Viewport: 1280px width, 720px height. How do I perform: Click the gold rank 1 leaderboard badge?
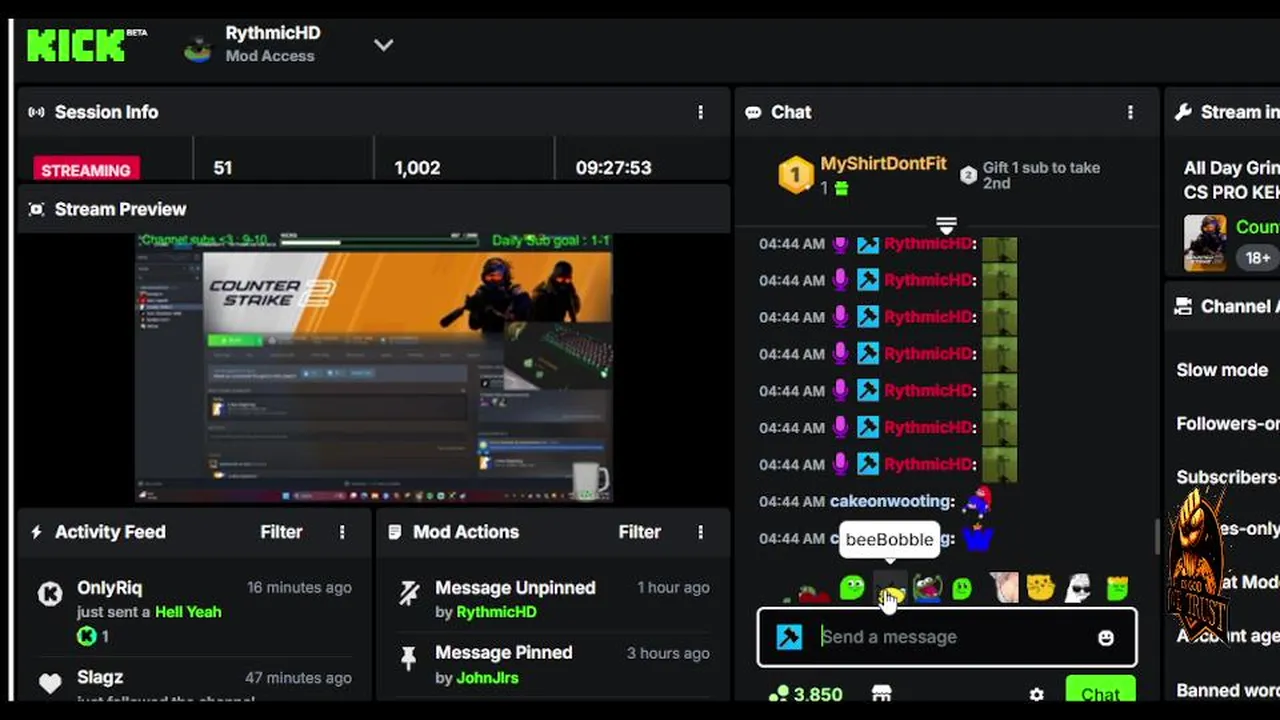point(796,175)
